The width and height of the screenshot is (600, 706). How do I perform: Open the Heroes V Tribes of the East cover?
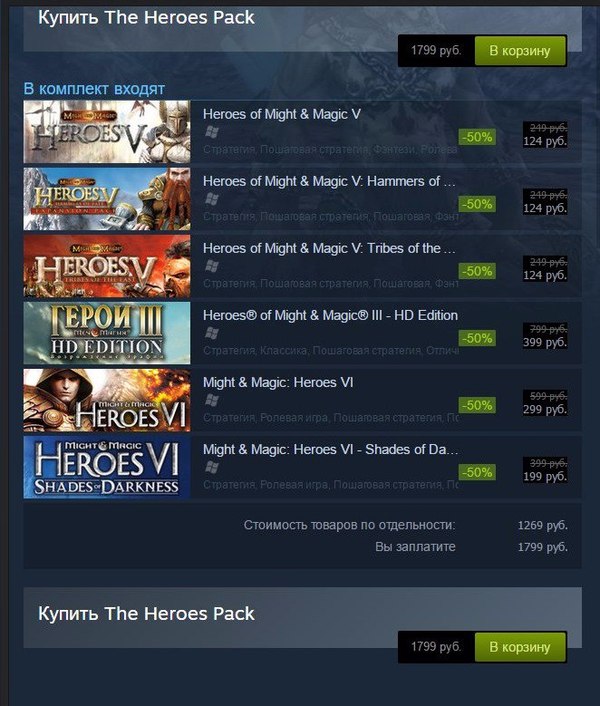click(107, 266)
